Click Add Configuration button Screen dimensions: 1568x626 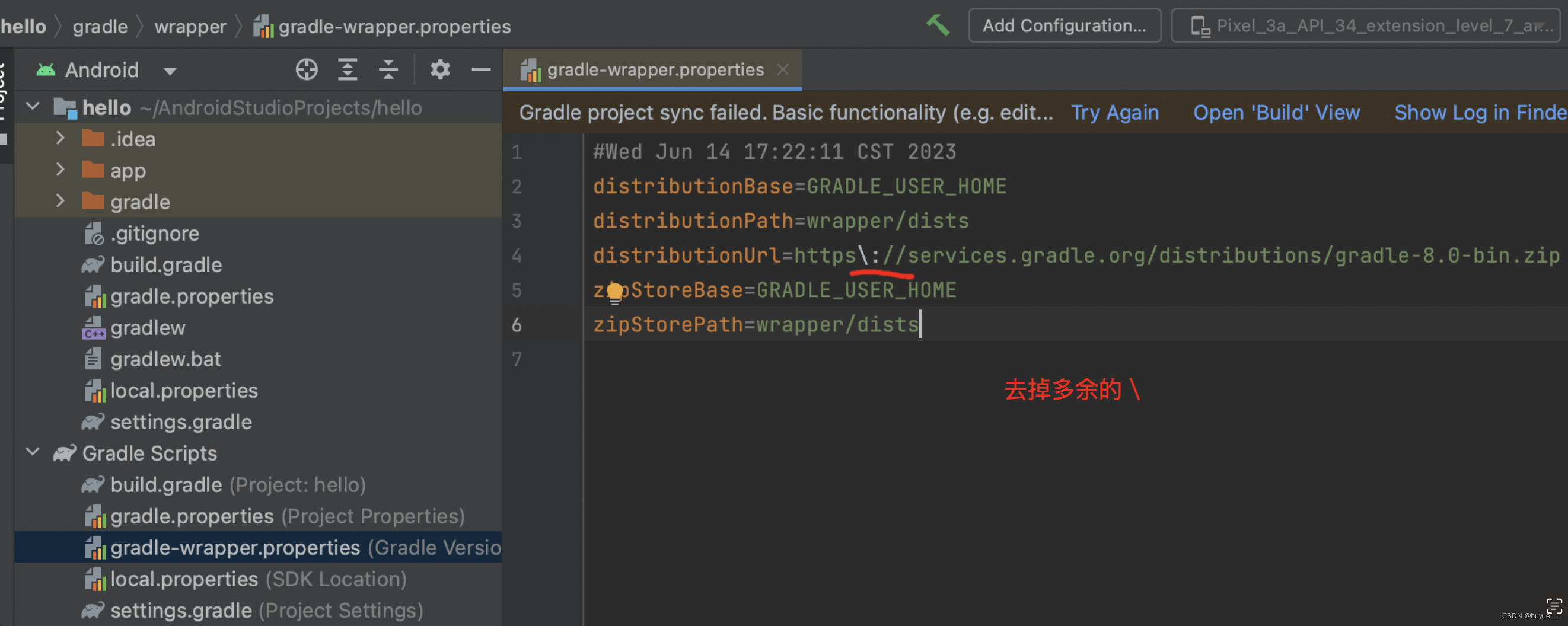pos(1064,25)
